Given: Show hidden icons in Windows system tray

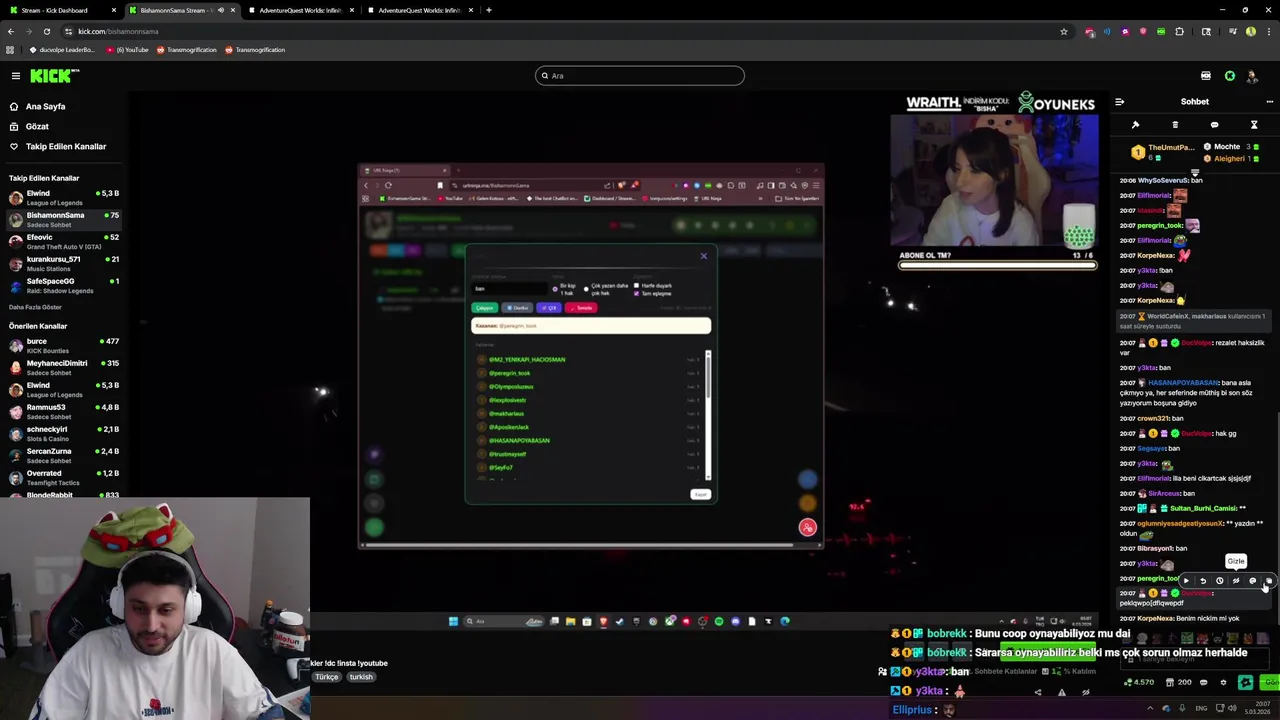Looking at the screenshot, I should tap(1150, 708).
